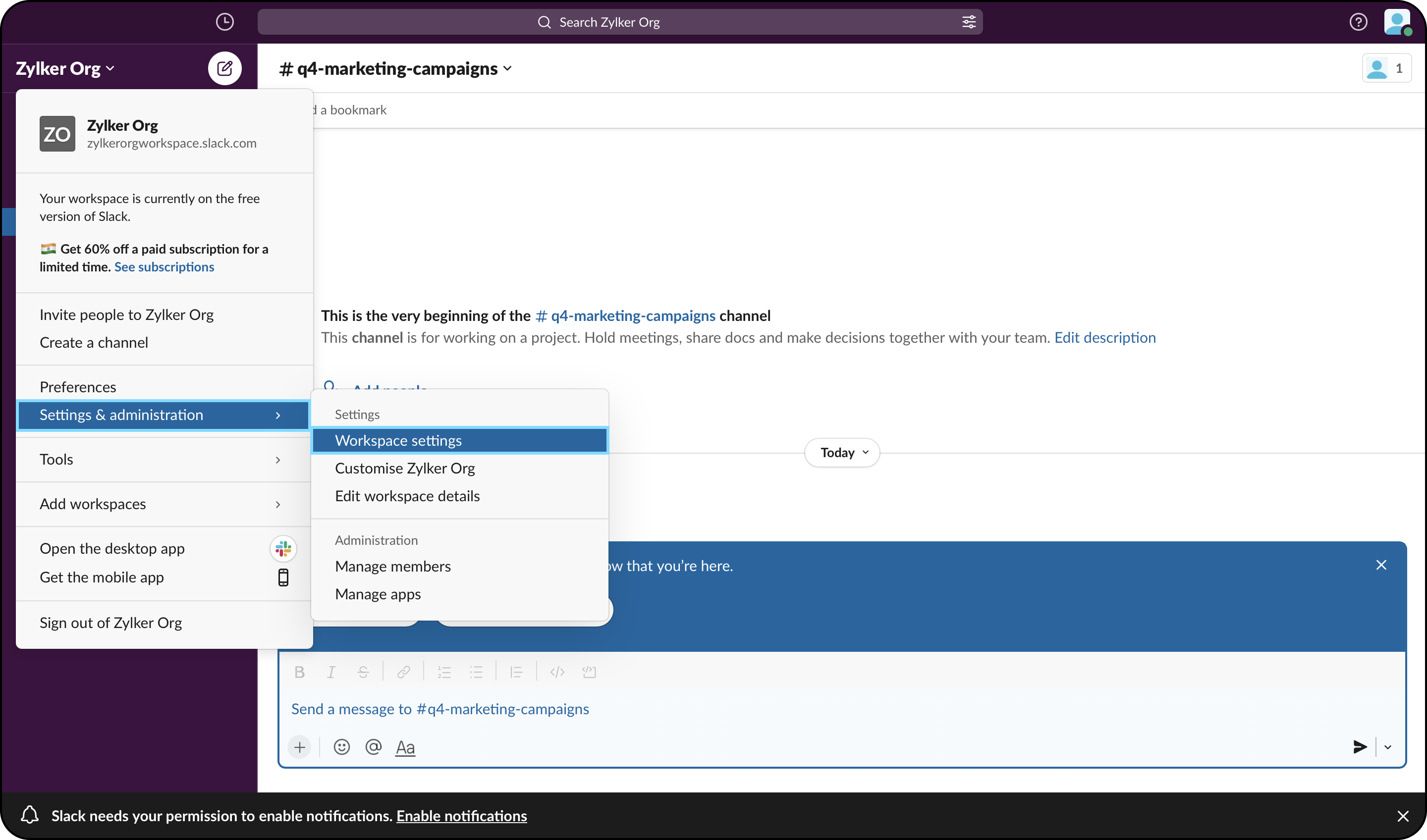Choose Manage members from submenu
Image resolution: width=1427 pixels, height=840 pixels.
tap(392, 566)
